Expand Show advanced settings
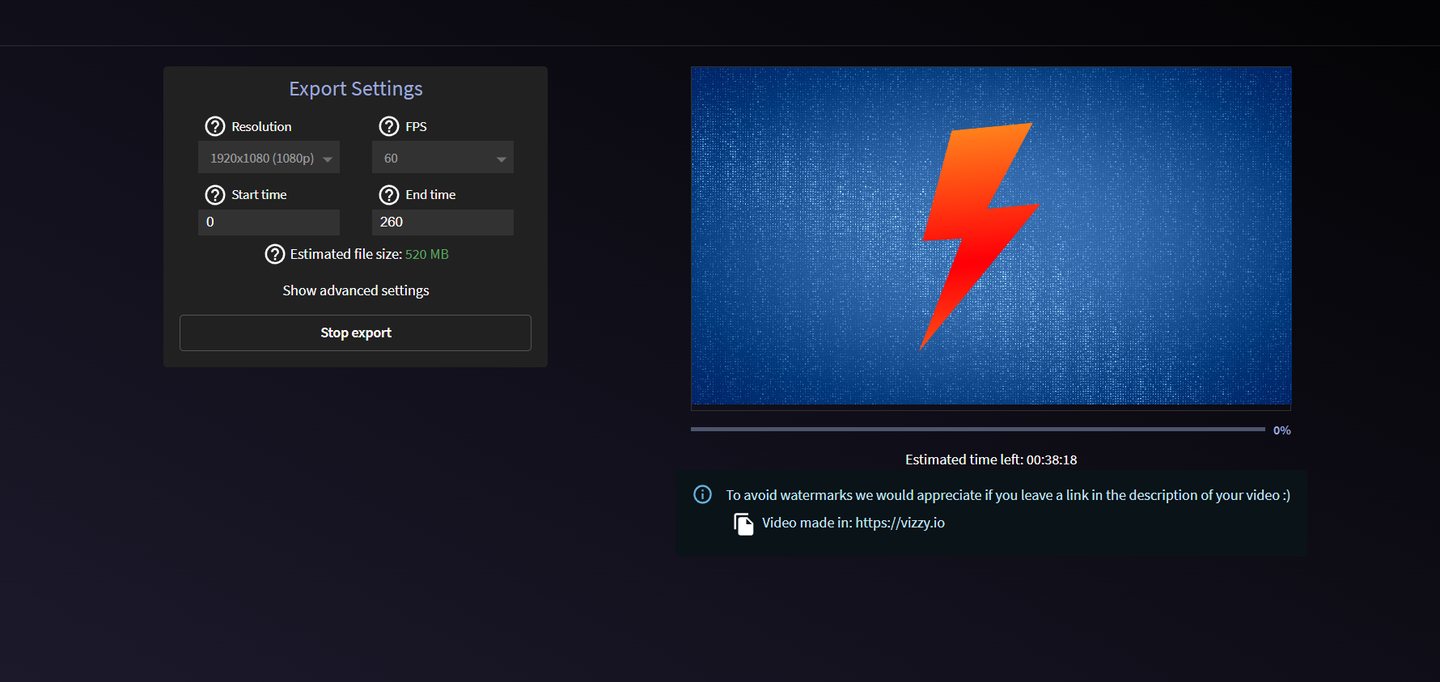This screenshot has width=1440, height=682. coord(356,291)
